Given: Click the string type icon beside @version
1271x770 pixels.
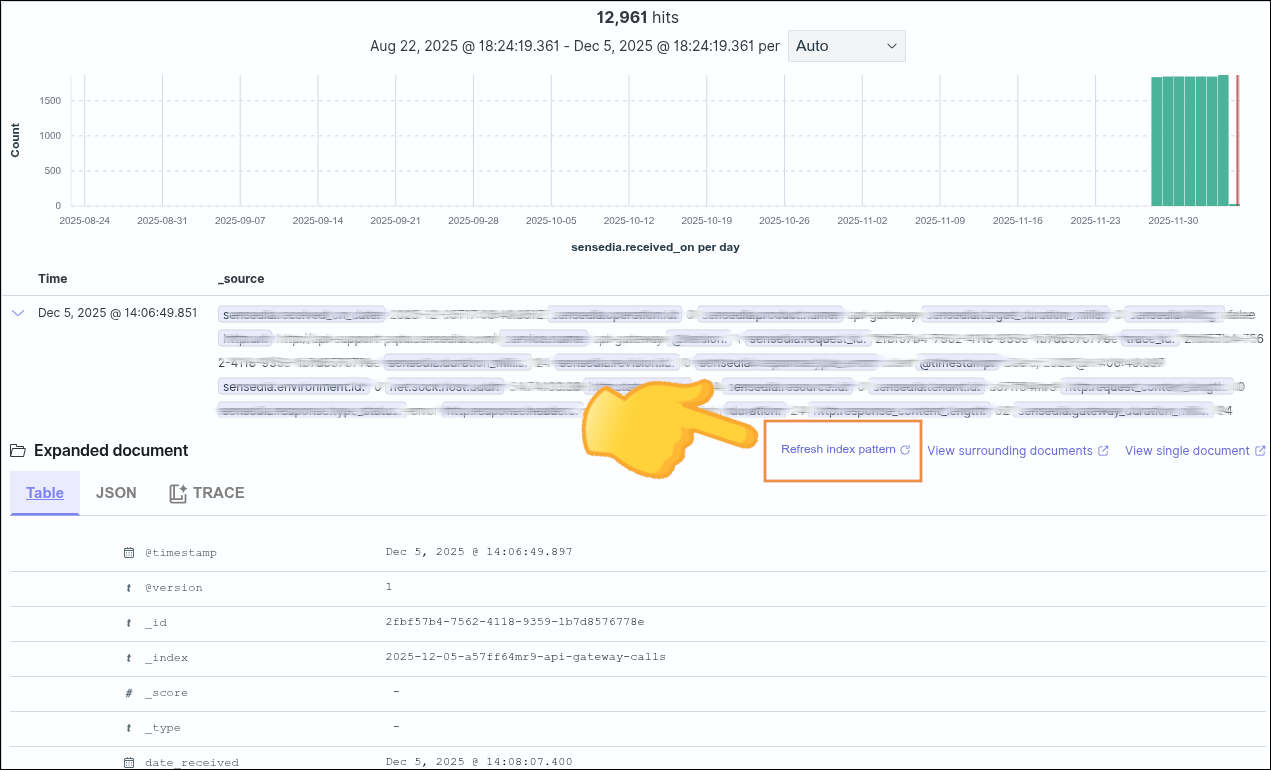Looking at the screenshot, I should (127, 587).
